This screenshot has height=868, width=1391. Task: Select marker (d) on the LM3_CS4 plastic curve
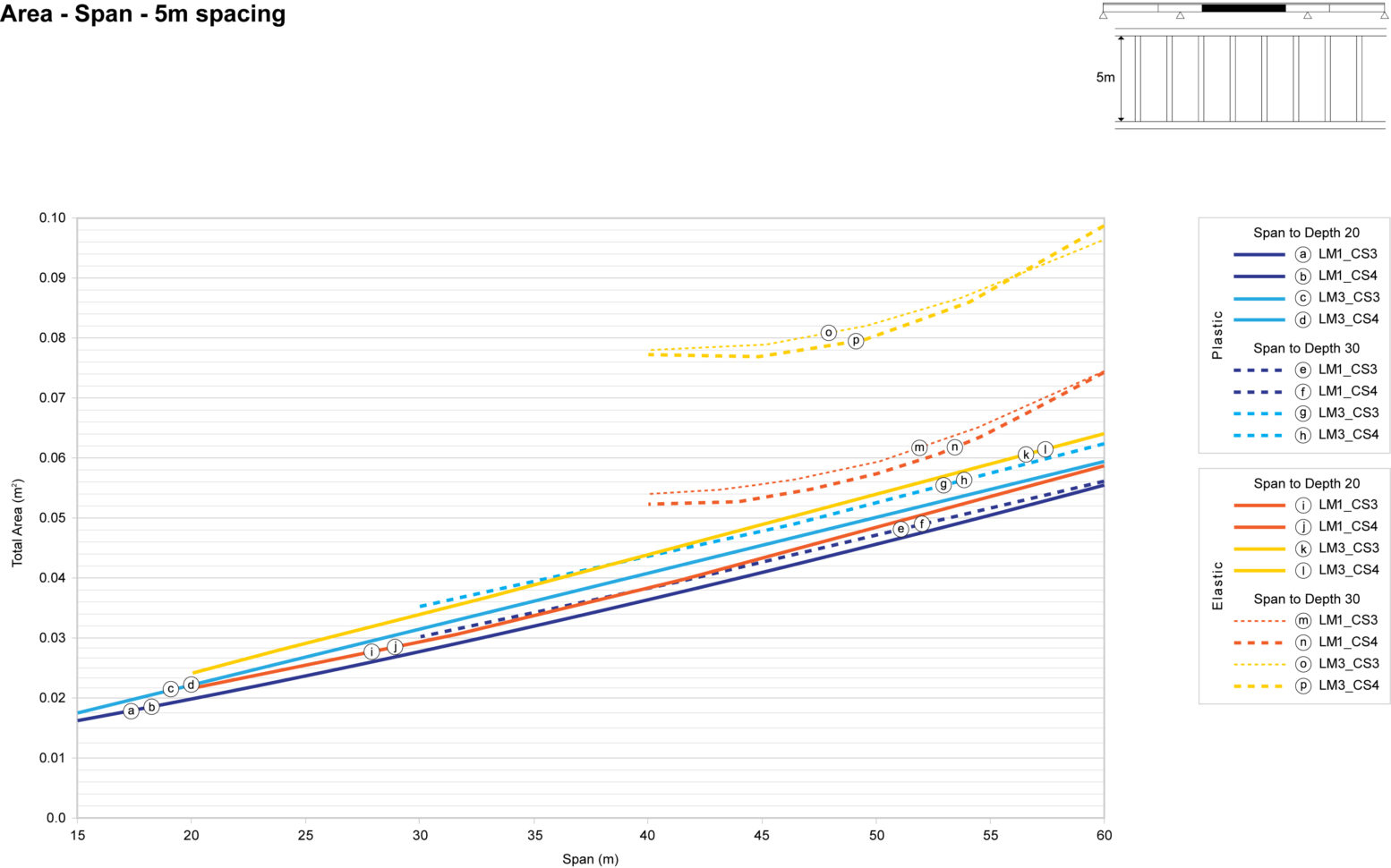[191, 685]
